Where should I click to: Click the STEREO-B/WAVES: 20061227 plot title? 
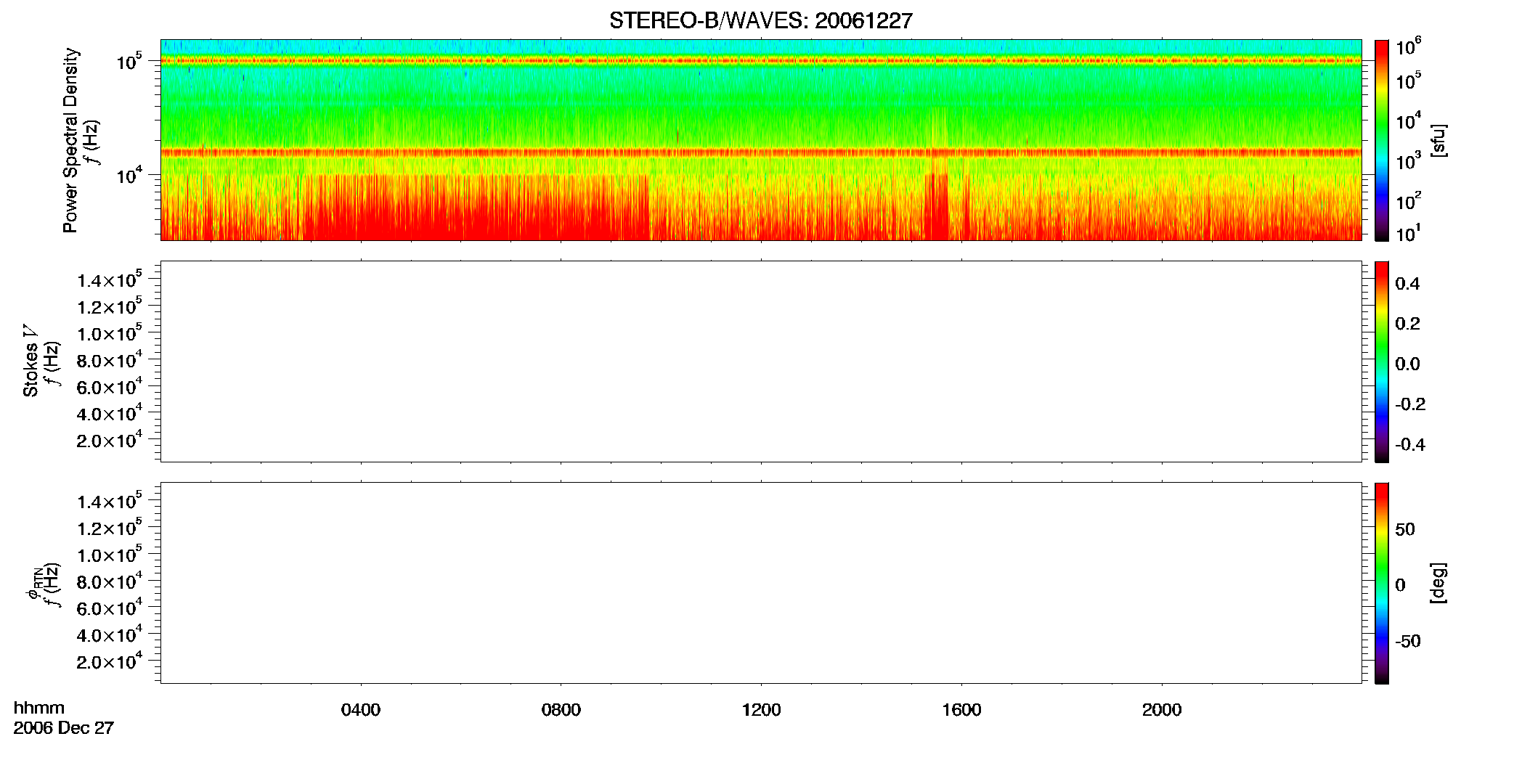coord(760,20)
